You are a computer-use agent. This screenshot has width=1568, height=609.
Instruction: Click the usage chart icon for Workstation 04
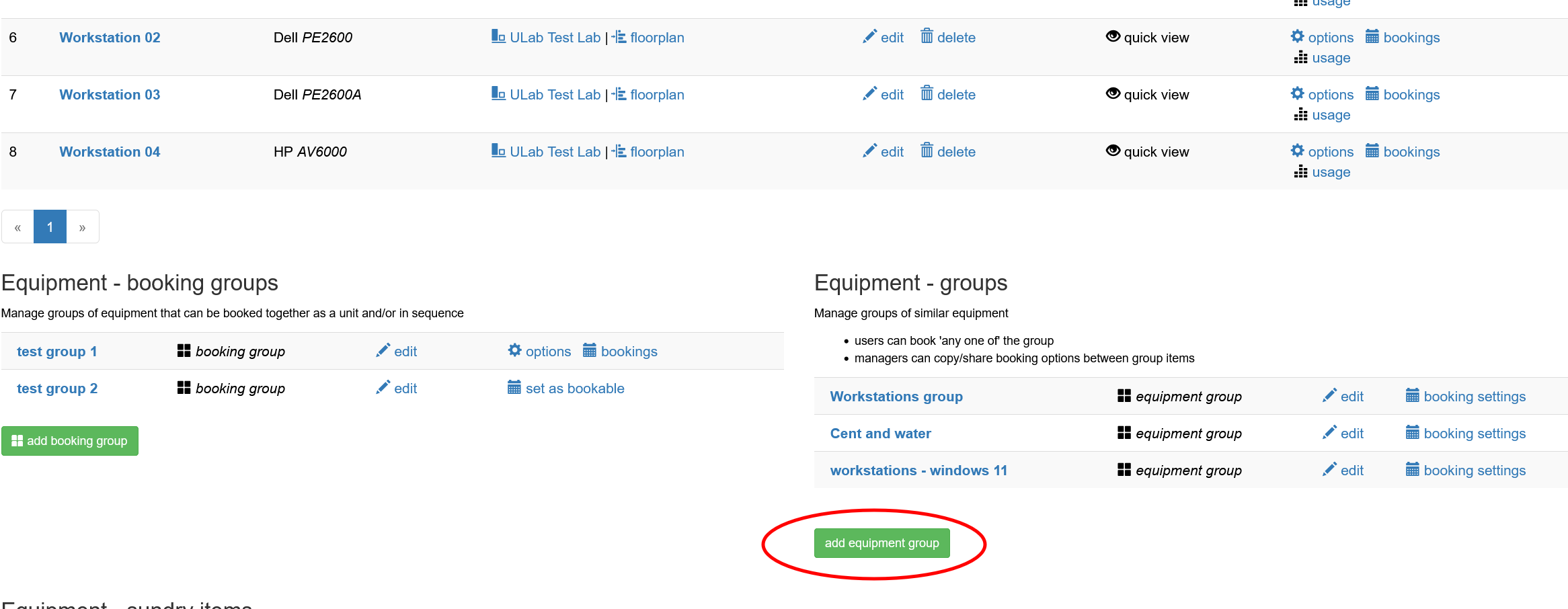coord(1301,171)
